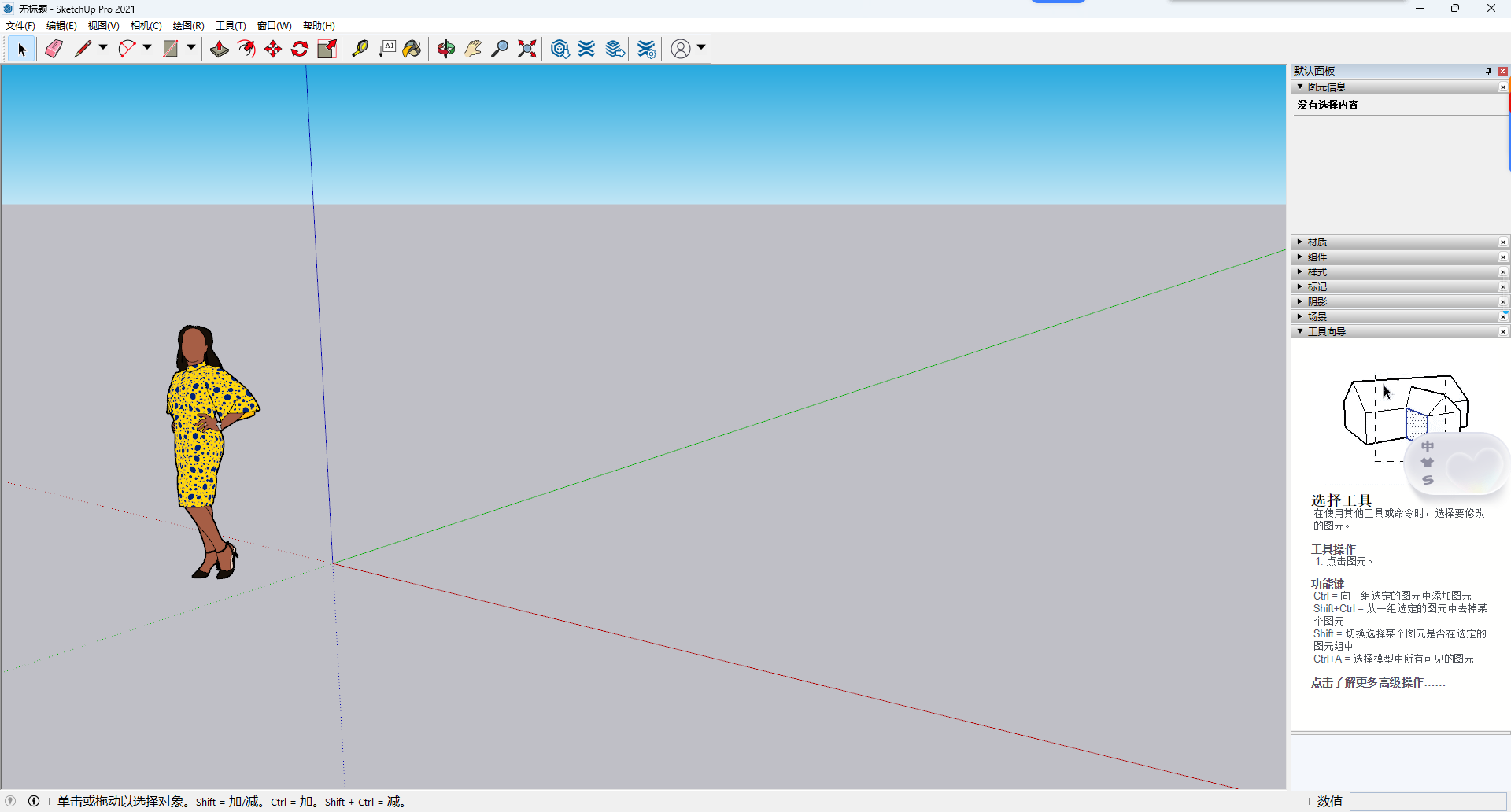Activate the Move tool
The height and width of the screenshot is (812, 1511).
(272, 48)
